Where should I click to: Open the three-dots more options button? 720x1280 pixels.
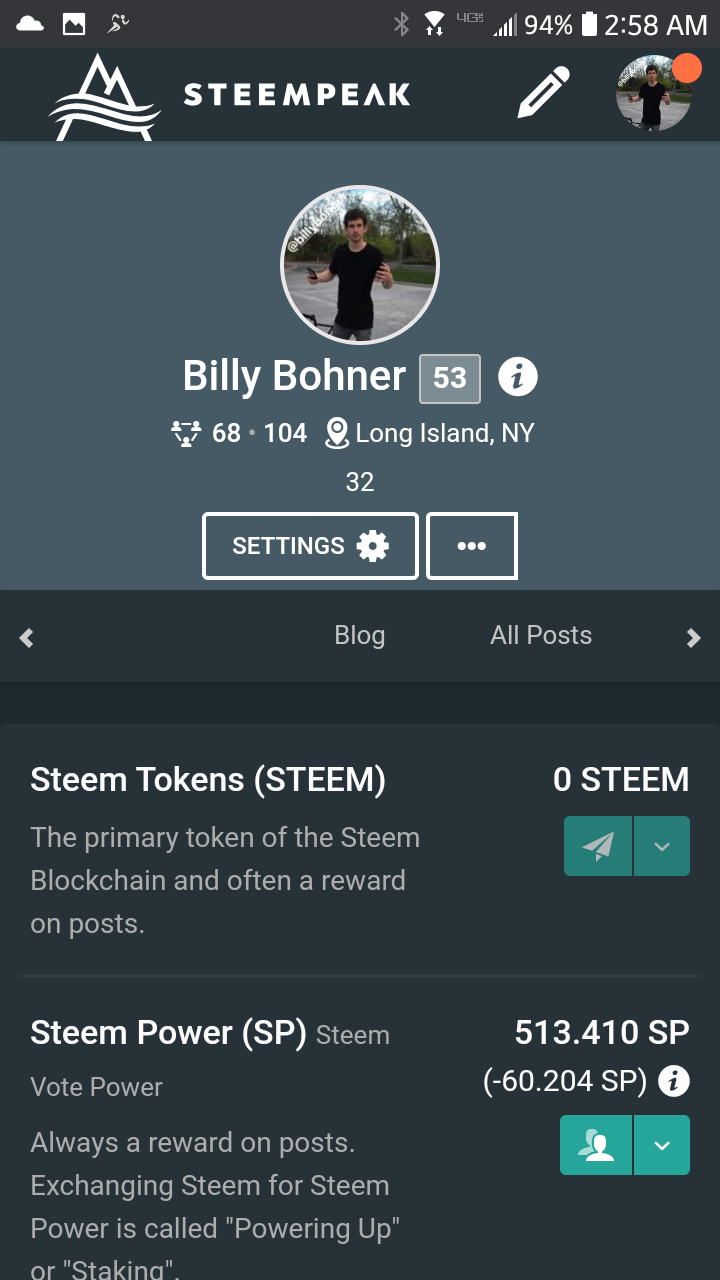(471, 546)
